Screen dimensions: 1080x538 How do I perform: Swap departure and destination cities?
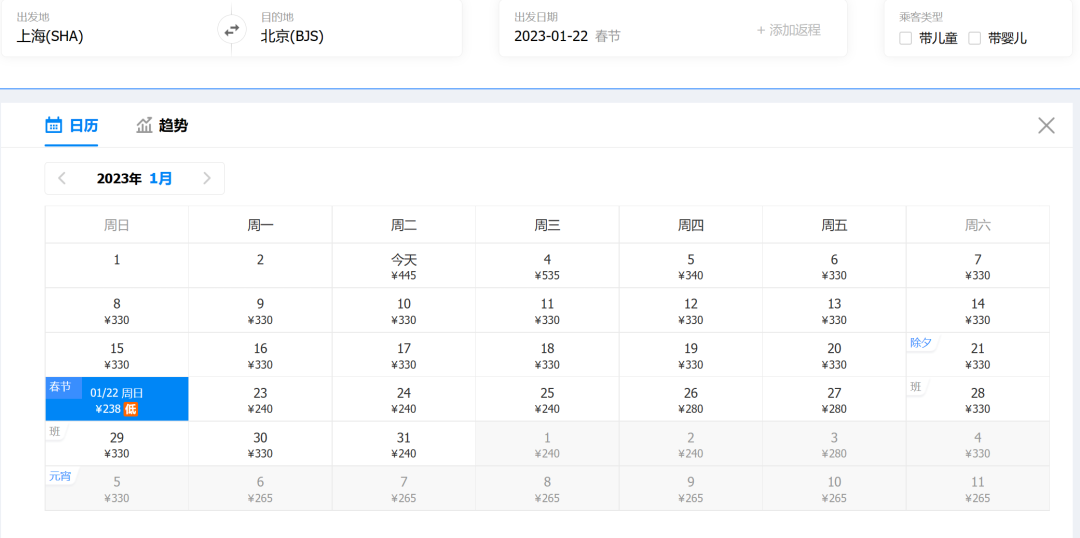[x=231, y=30]
